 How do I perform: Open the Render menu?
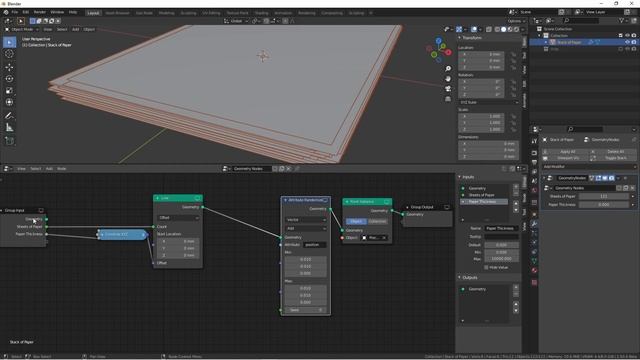pos(40,12)
